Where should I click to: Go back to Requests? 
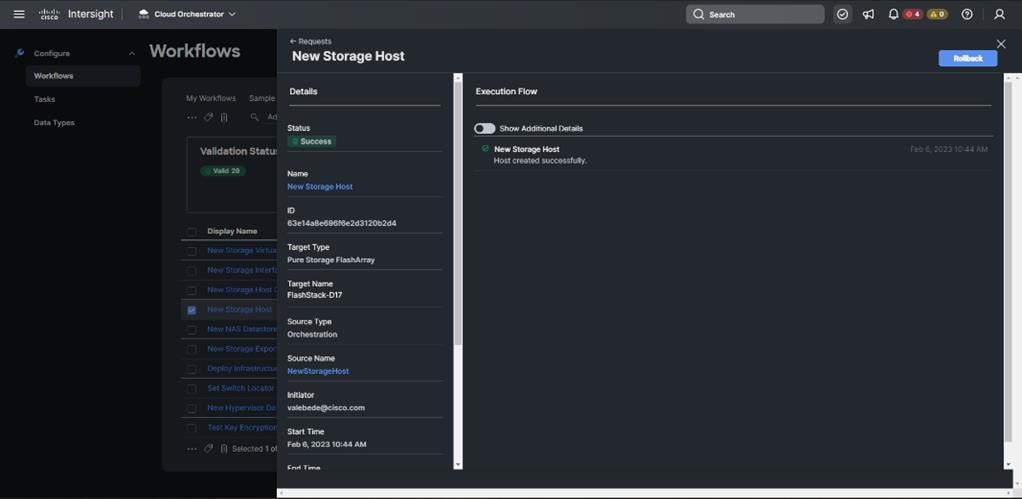point(310,41)
